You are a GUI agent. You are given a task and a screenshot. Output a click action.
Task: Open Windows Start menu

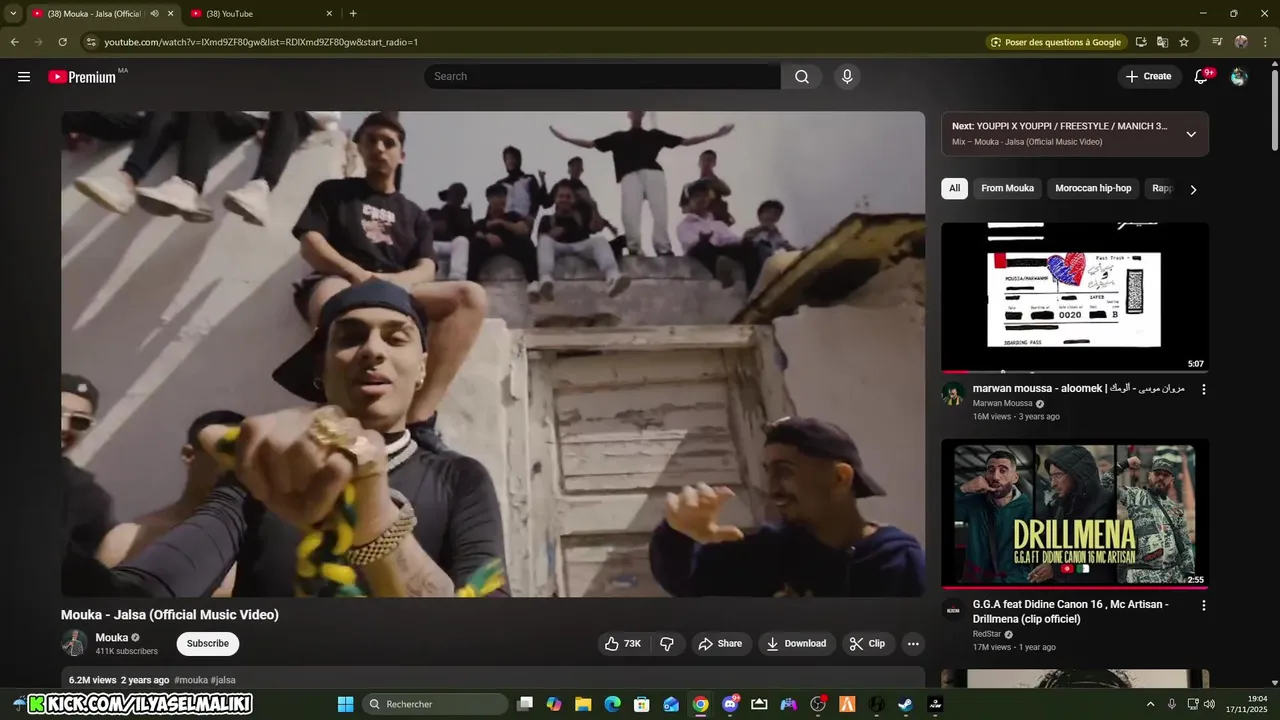pyautogui.click(x=345, y=704)
